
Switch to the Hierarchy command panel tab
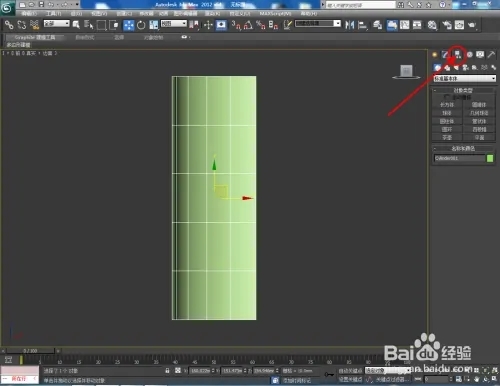[x=458, y=54]
